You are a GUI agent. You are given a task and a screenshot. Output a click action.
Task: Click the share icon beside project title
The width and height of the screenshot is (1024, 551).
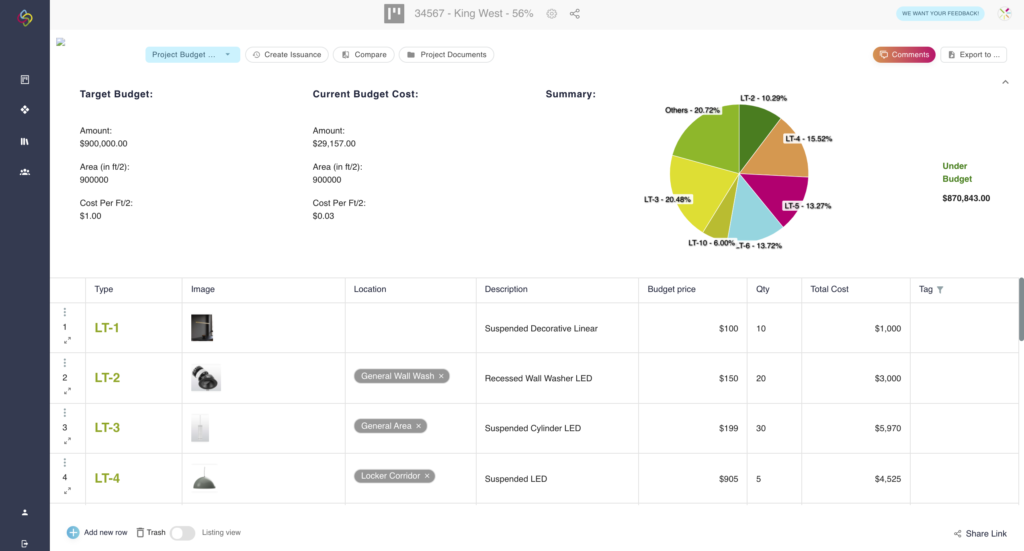coord(575,14)
